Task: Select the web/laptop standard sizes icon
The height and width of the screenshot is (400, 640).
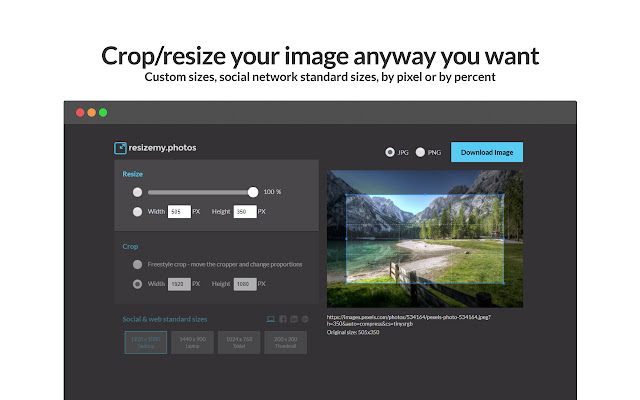Action: point(271,319)
